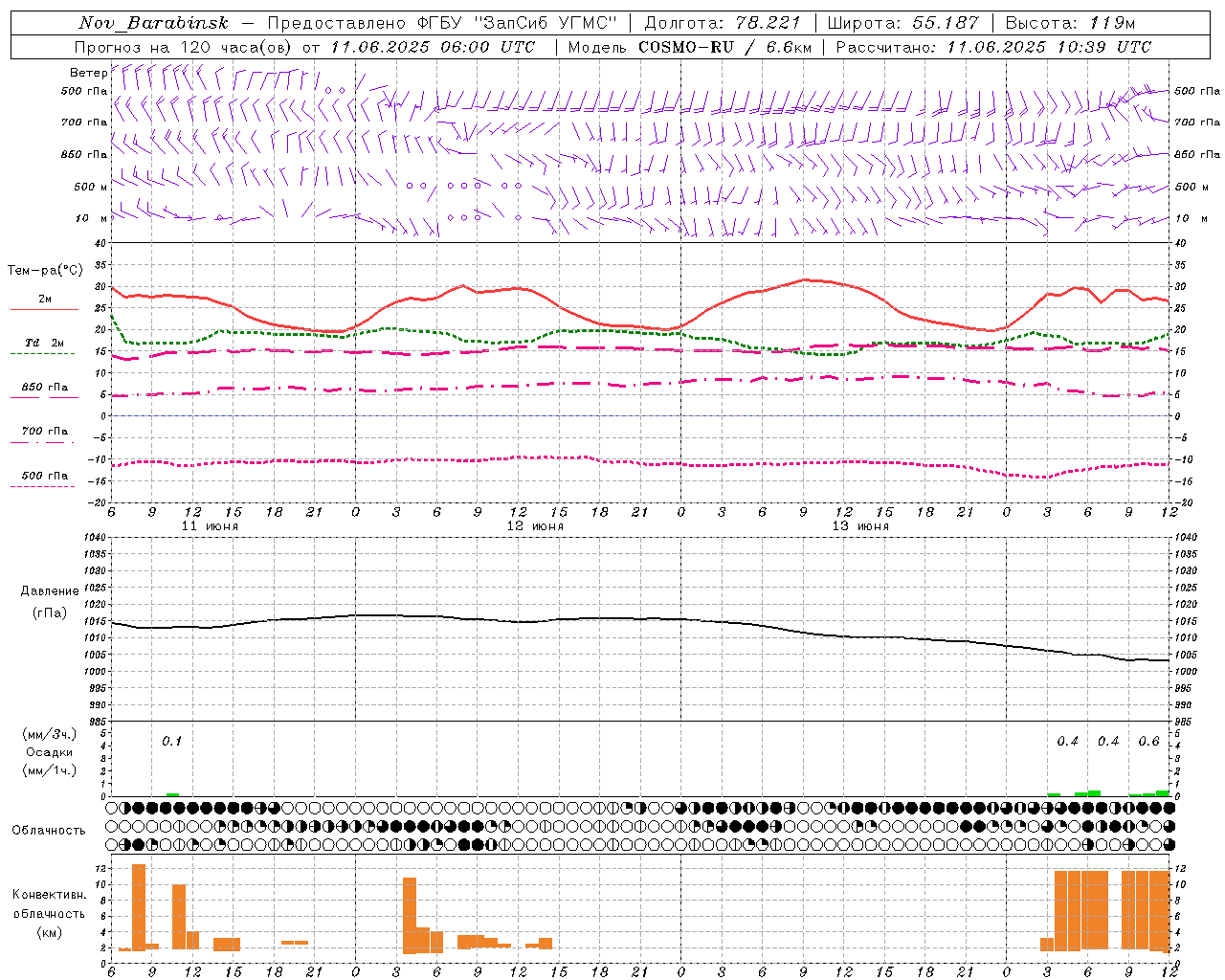Select the Широта: 55.187 value
The image size is (1225, 980).
point(902,23)
